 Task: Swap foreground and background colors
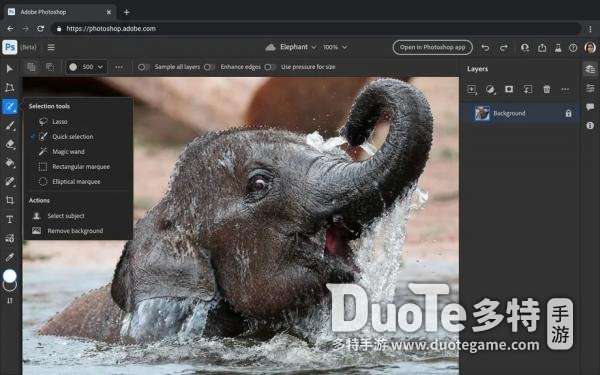coord(10,301)
